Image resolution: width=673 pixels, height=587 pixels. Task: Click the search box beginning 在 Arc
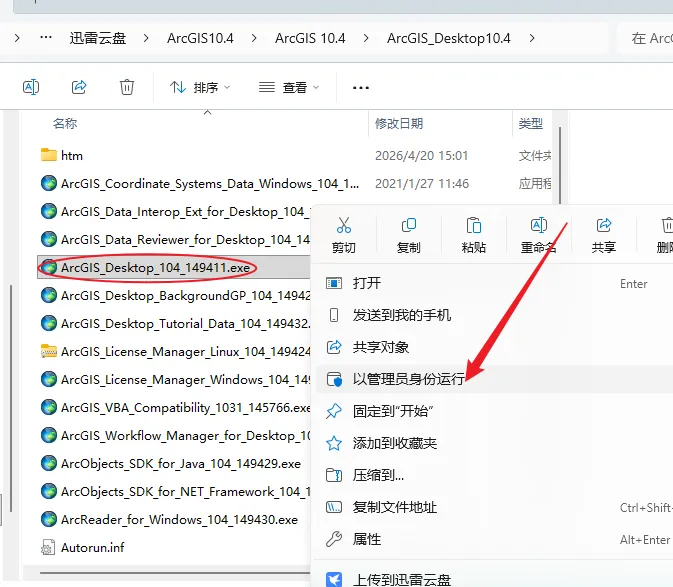(x=646, y=38)
